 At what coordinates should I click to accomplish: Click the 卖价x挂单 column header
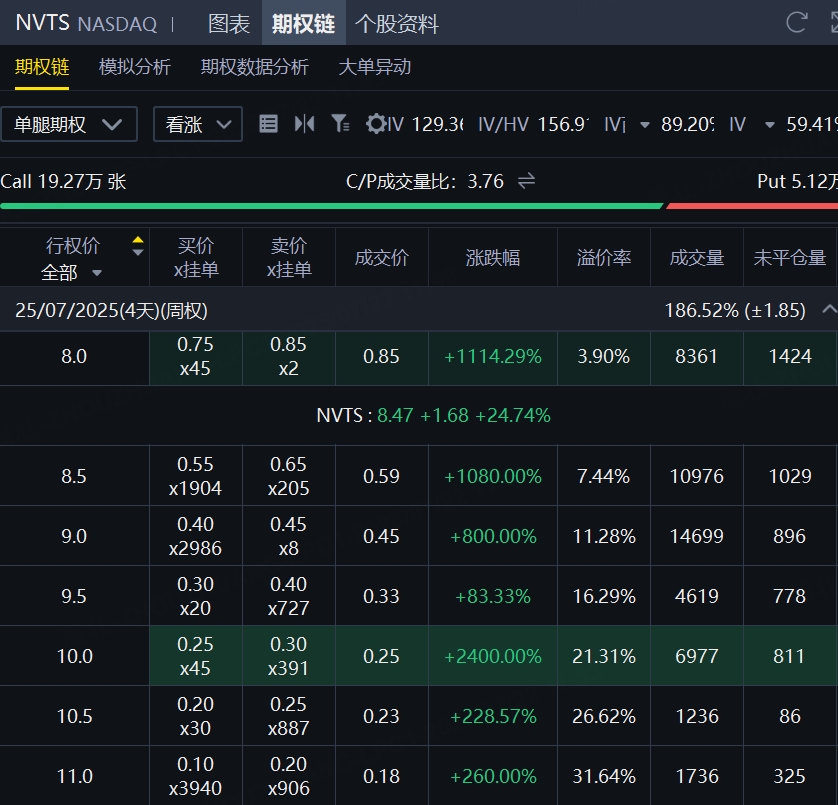tap(289, 258)
